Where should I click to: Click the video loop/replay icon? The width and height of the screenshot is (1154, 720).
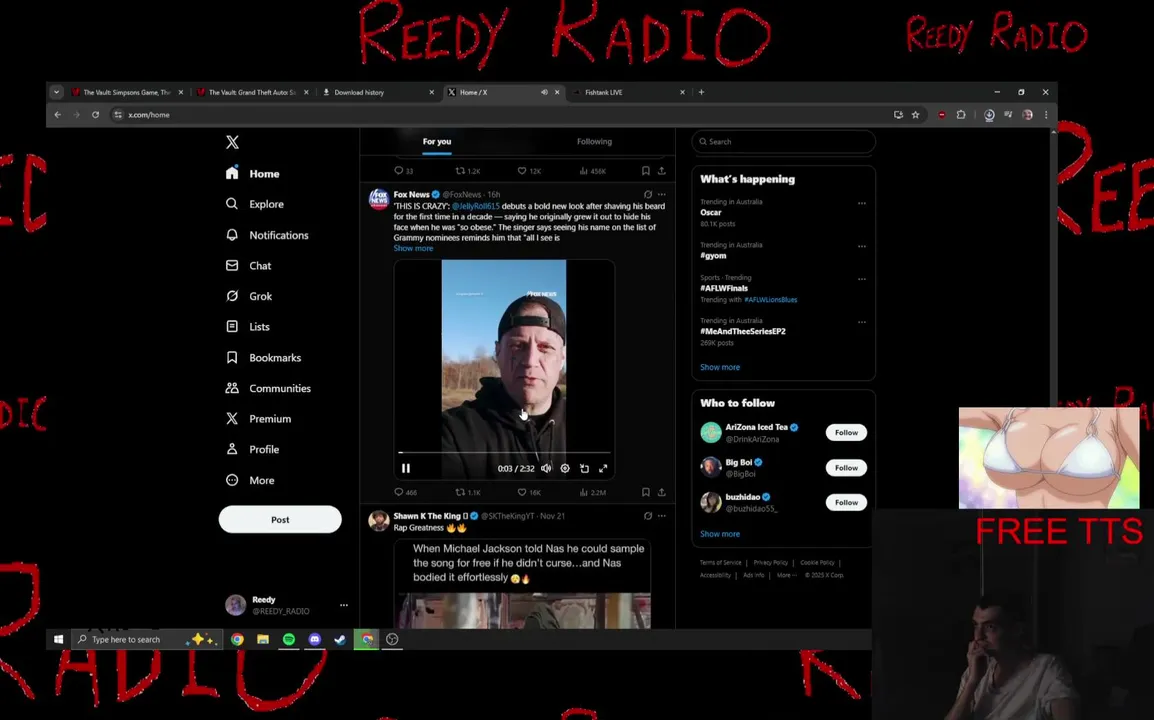point(584,468)
